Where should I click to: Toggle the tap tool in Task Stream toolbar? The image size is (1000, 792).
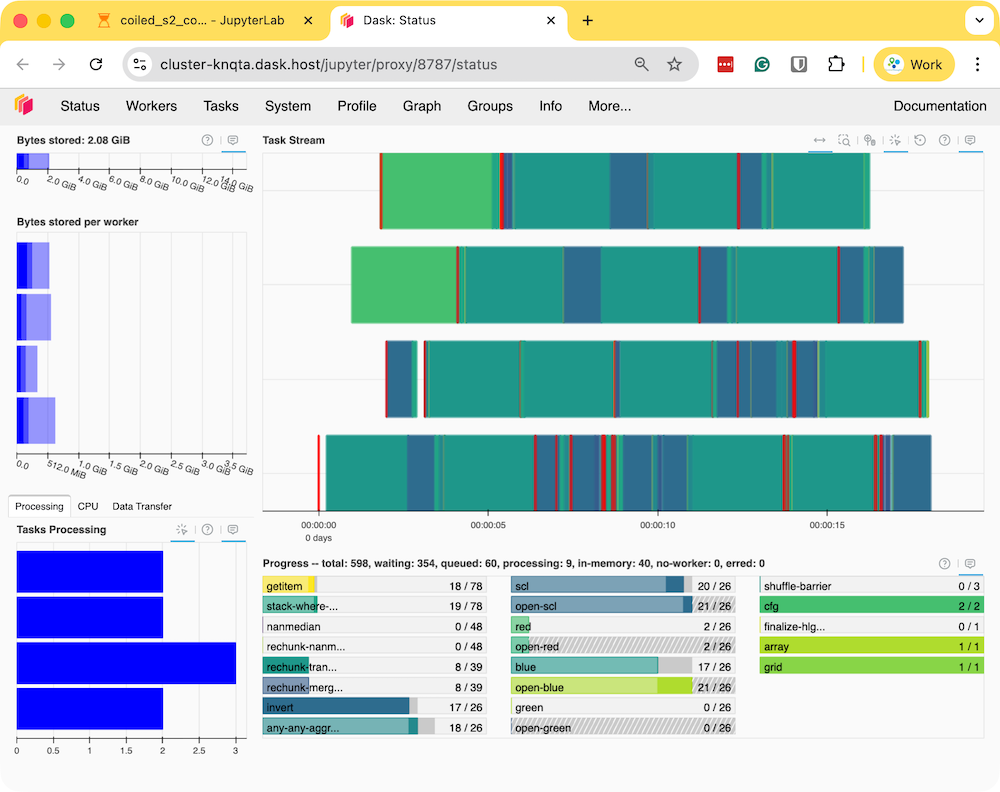coord(895,141)
